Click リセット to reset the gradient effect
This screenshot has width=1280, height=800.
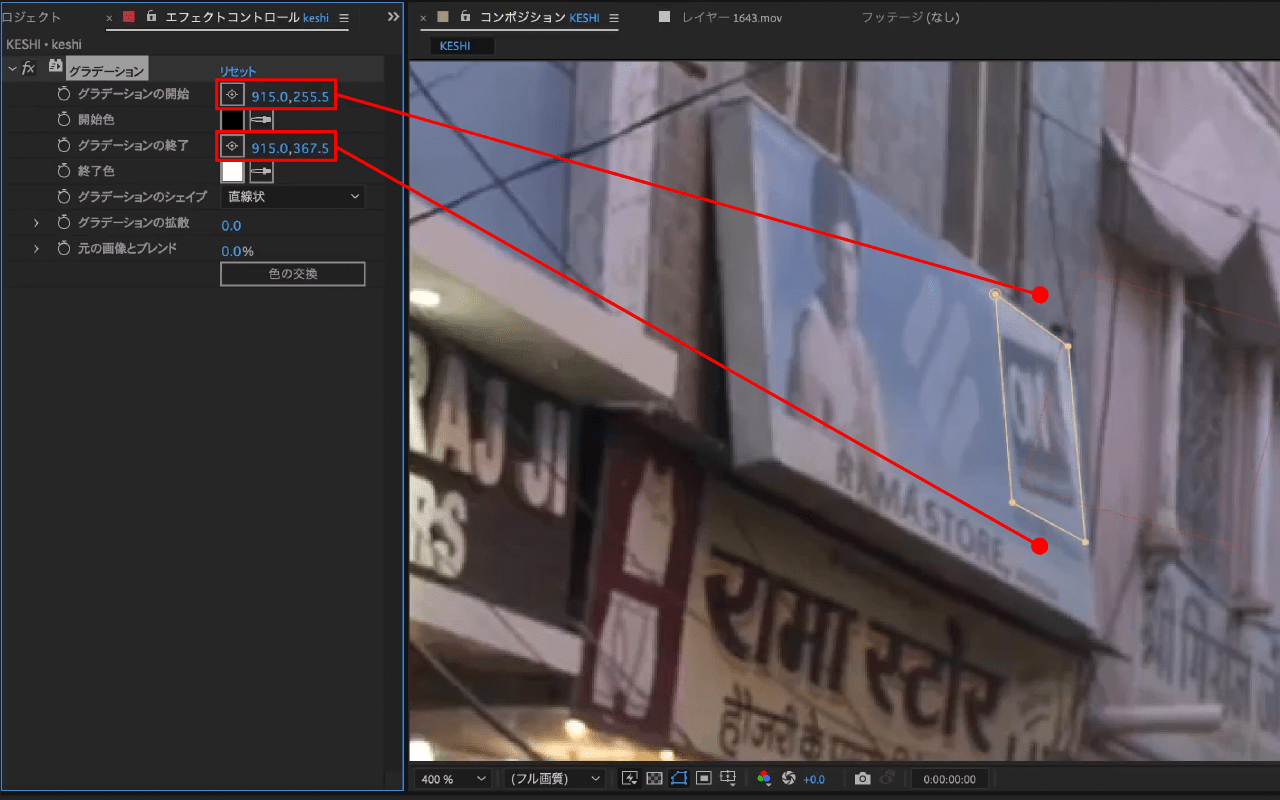[238, 71]
